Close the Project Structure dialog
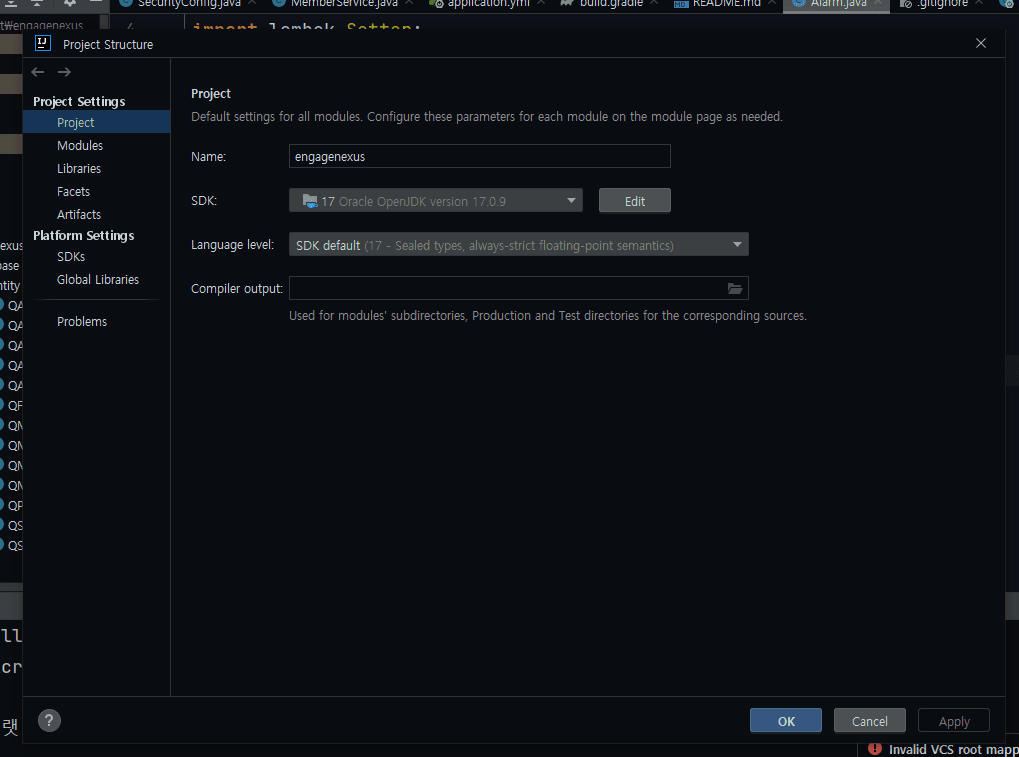Viewport: 1019px width, 757px height. [x=981, y=43]
